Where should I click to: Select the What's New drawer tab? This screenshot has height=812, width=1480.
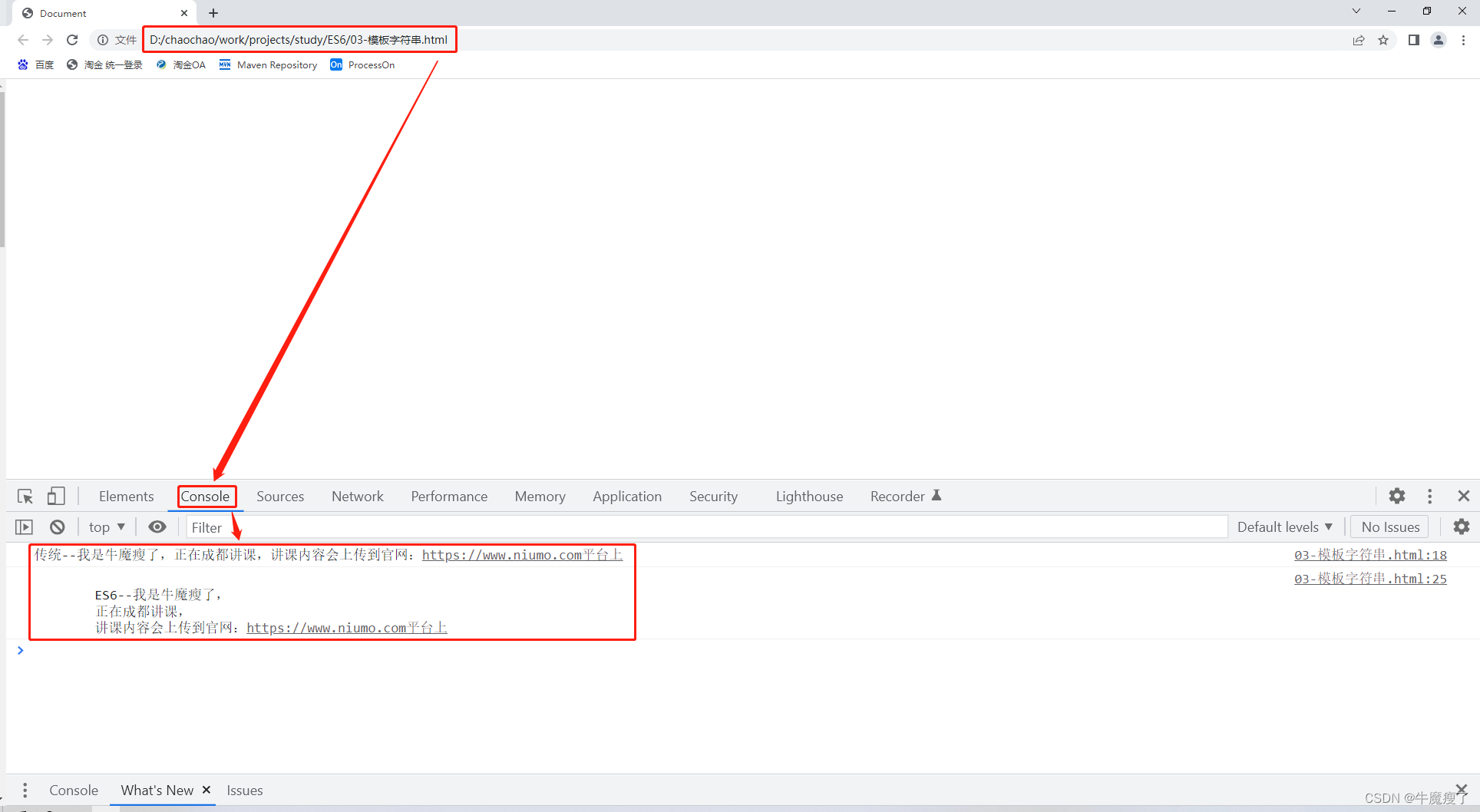pos(157,791)
